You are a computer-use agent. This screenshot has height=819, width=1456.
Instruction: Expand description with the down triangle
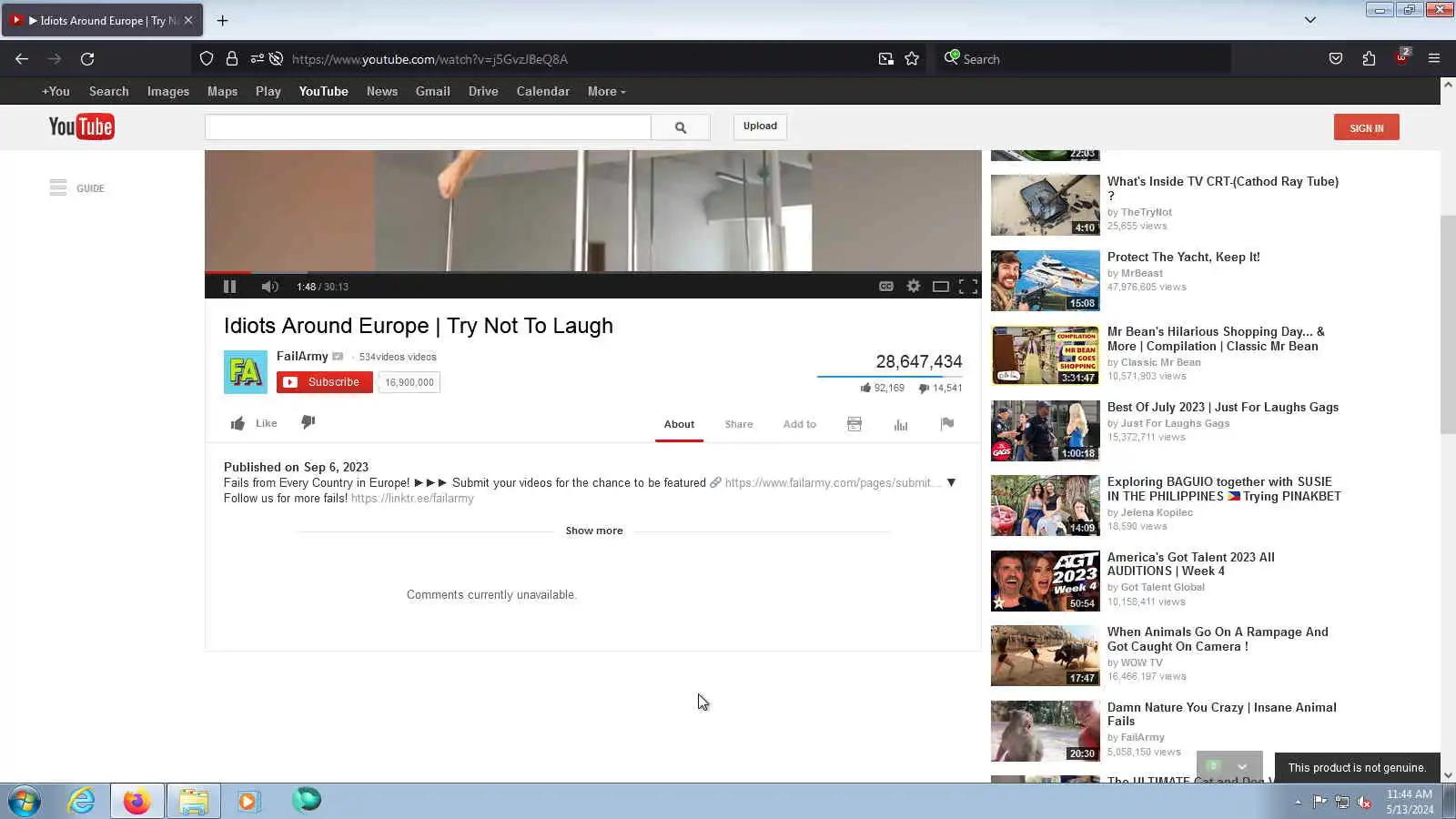[x=951, y=482]
